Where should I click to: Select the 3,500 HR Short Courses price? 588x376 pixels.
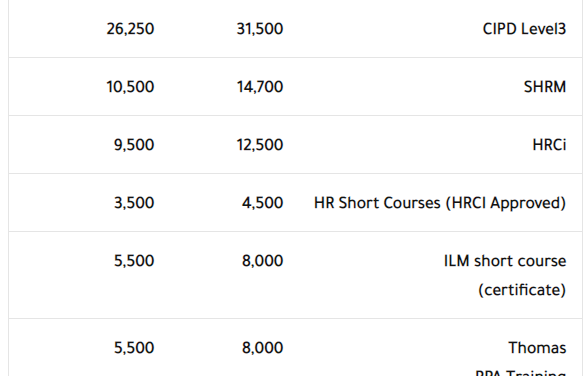[134, 203]
